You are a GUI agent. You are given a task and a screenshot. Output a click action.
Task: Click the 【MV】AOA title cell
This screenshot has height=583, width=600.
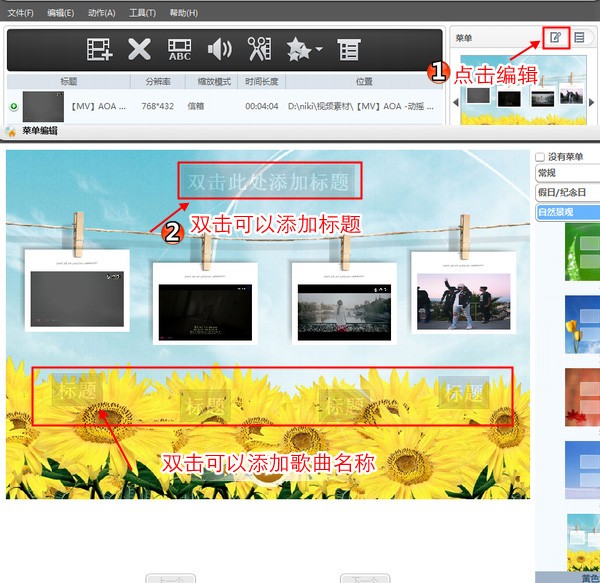(98, 106)
